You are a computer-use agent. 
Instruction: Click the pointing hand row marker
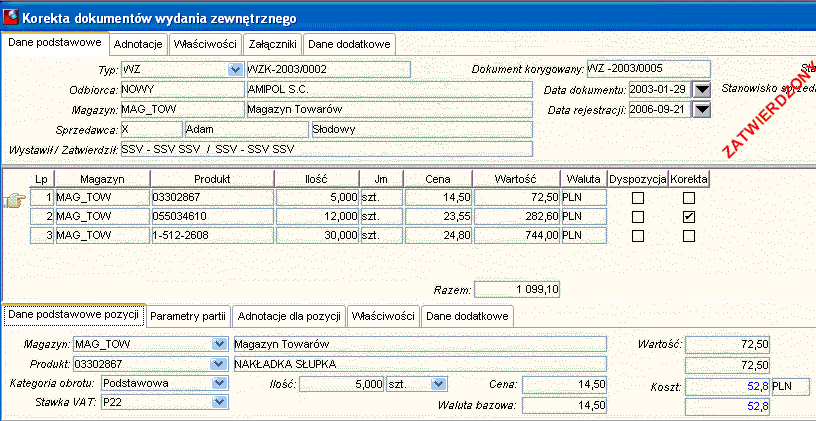click(x=15, y=200)
